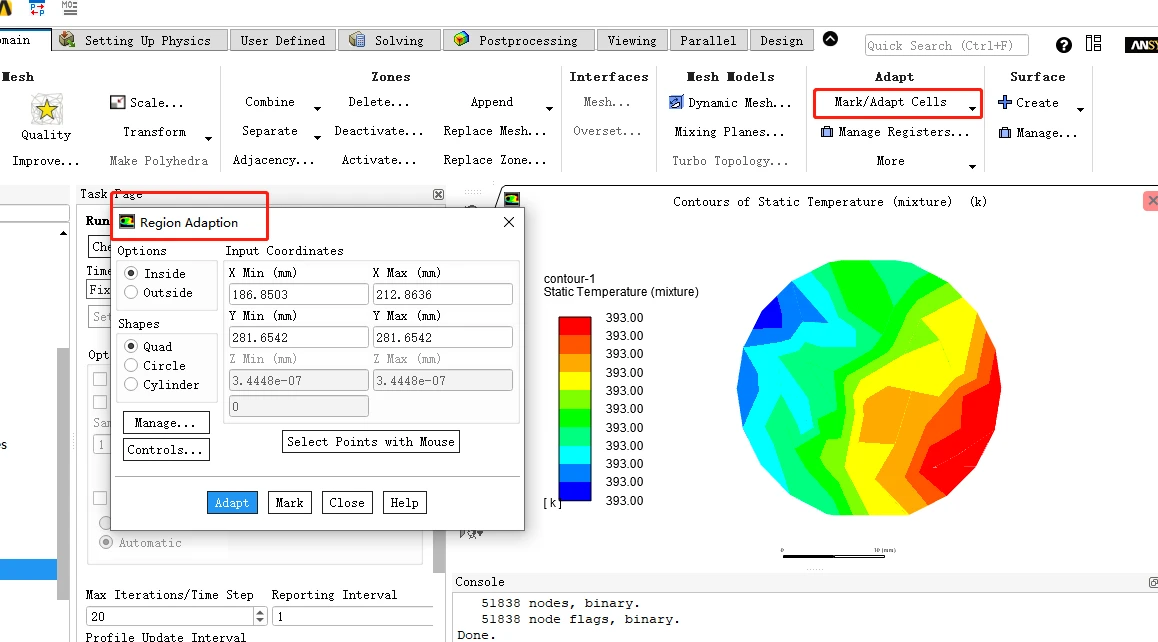The height and width of the screenshot is (642, 1158).
Task: Click the yellow segment of the temperature colorbar
Action: [x=575, y=381]
